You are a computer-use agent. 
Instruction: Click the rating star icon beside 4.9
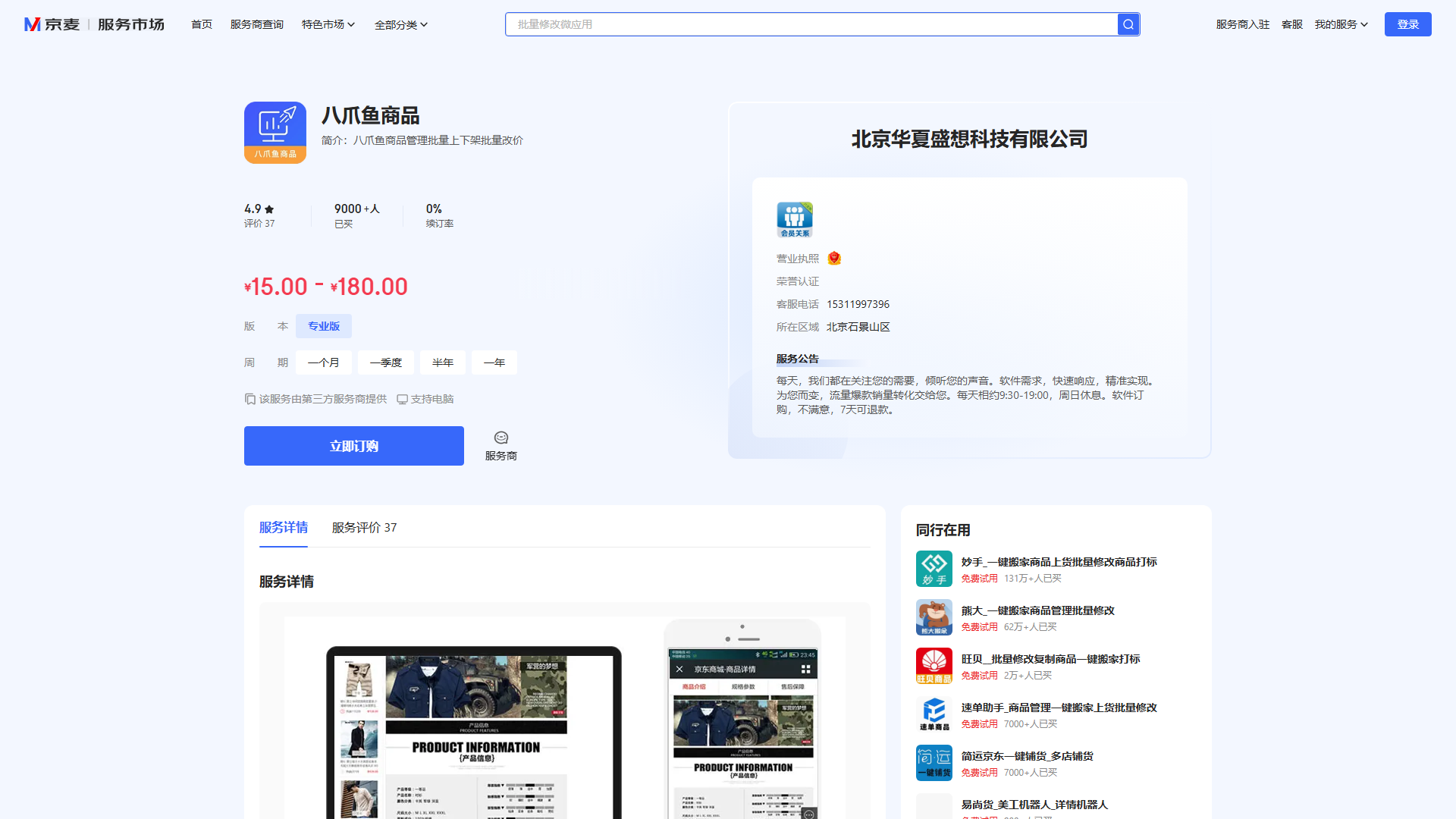(269, 209)
